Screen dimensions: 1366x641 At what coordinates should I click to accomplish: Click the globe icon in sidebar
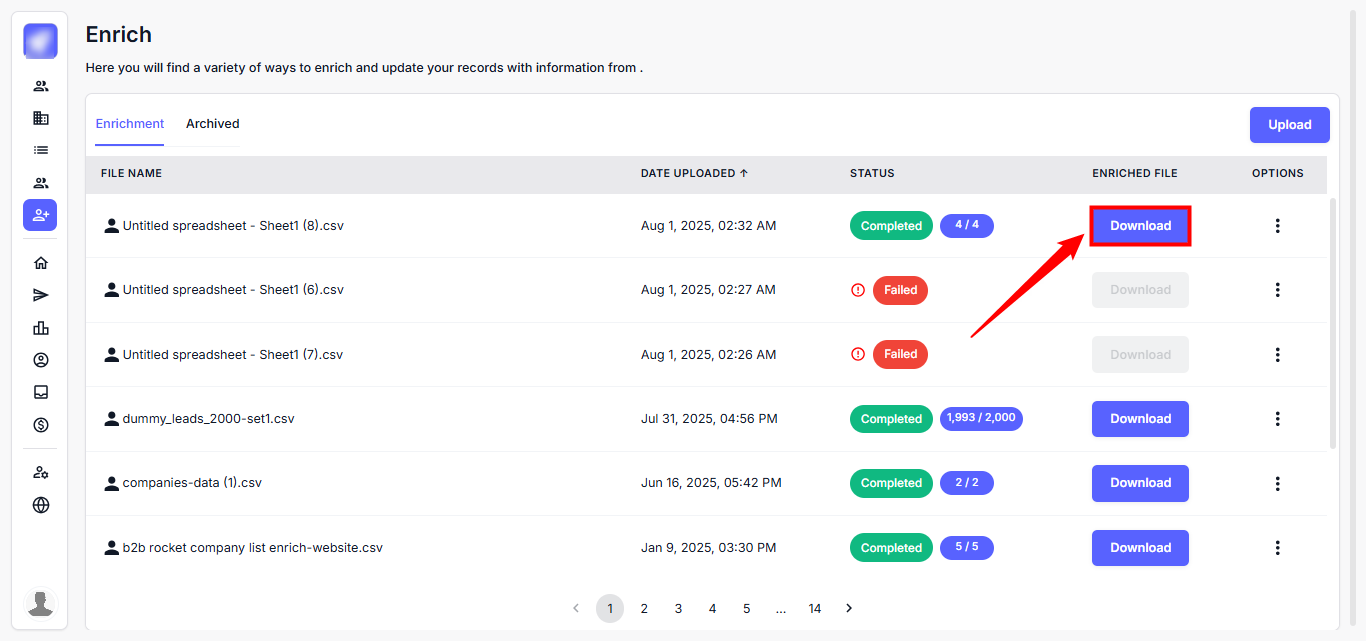point(41,505)
